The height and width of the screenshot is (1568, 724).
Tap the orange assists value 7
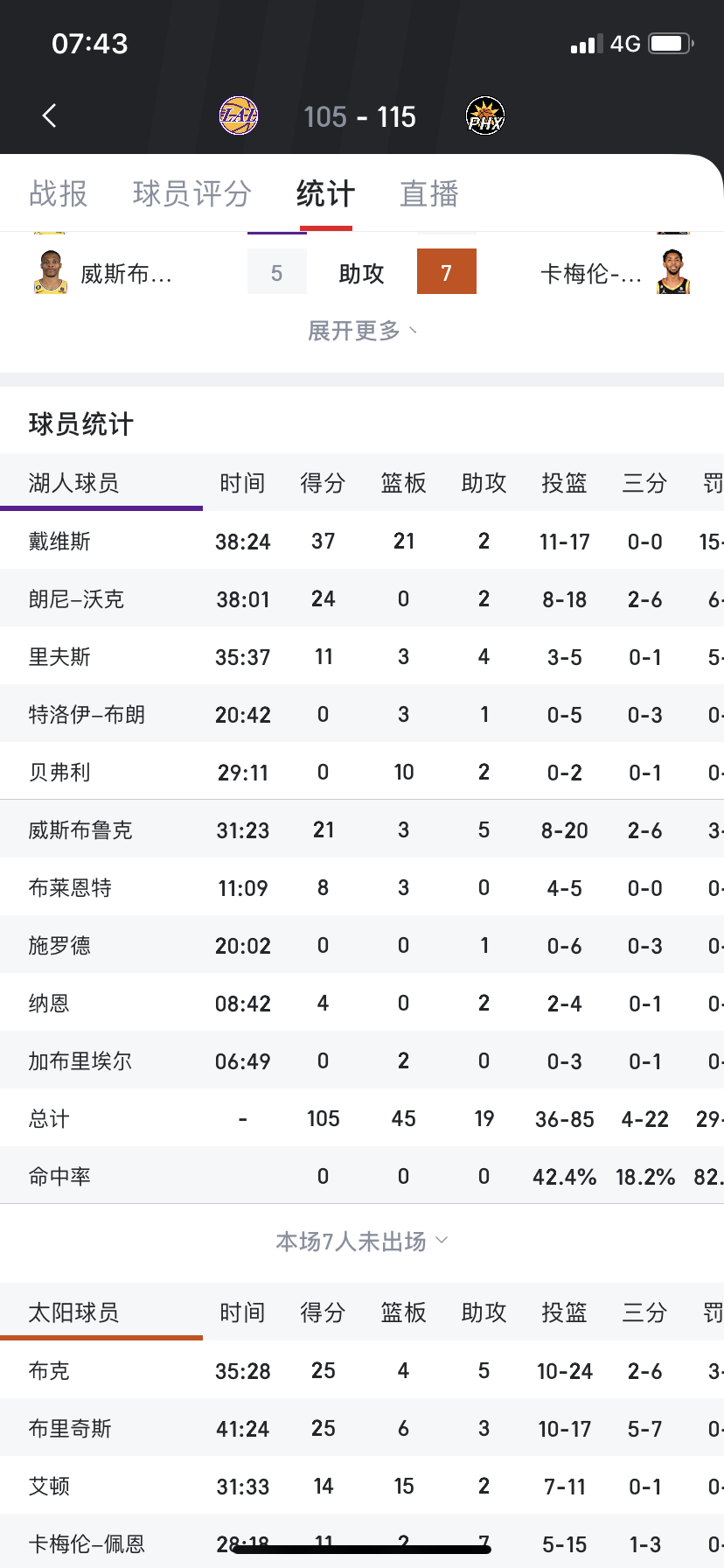[x=447, y=272]
